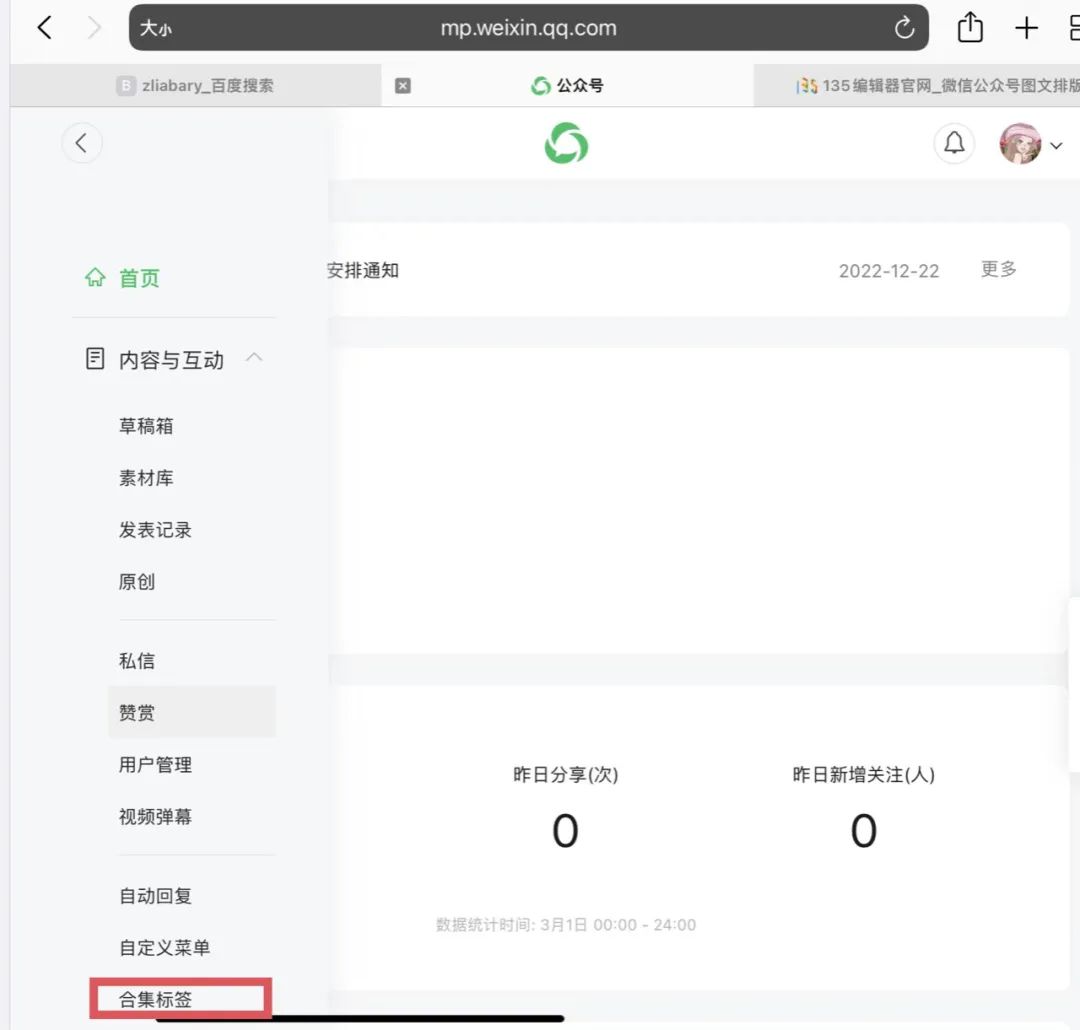Click the green WeChat Official Account logo
Screen dimensions: 1080x1030
coord(566,143)
